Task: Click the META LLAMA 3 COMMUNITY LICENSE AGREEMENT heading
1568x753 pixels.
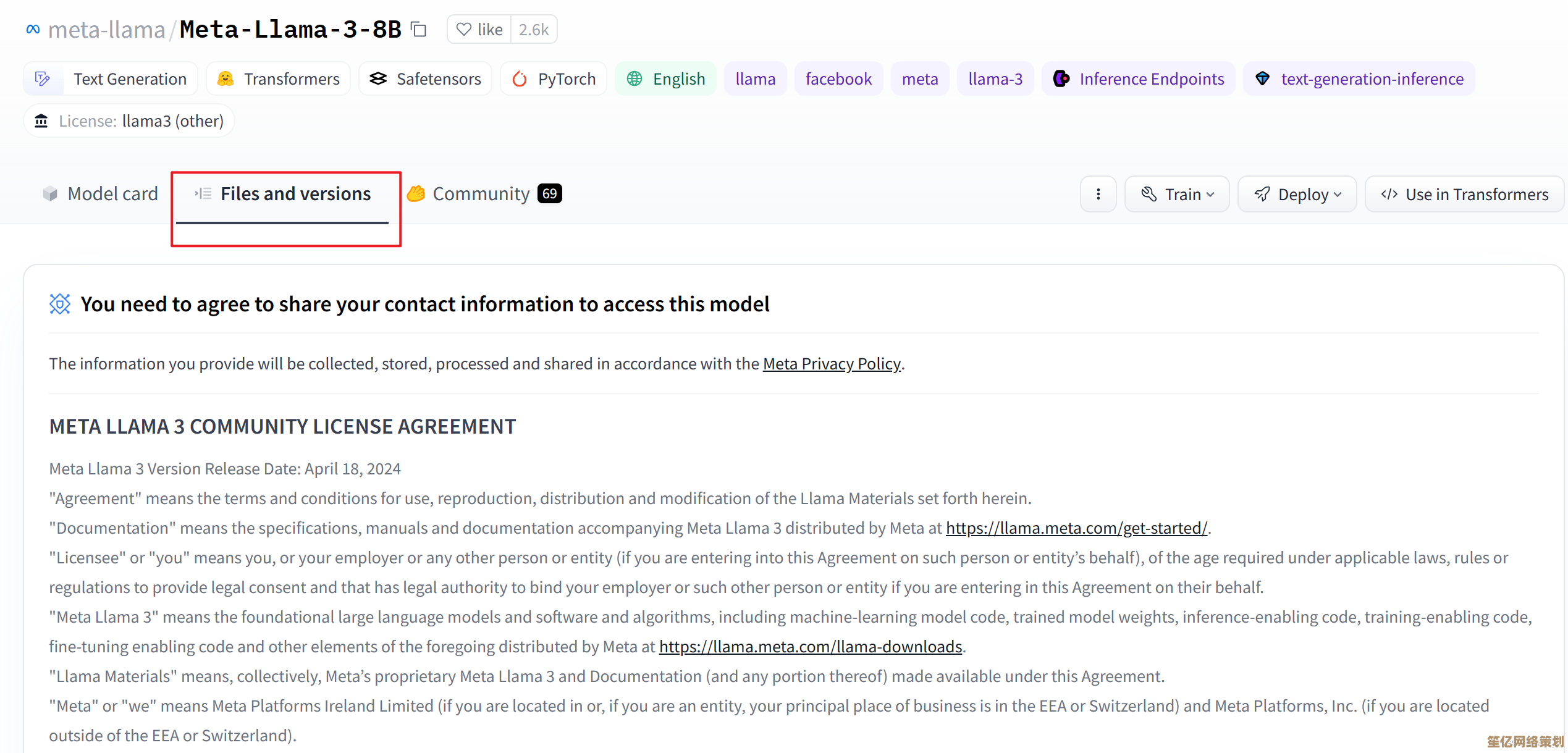Action: point(283,426)
